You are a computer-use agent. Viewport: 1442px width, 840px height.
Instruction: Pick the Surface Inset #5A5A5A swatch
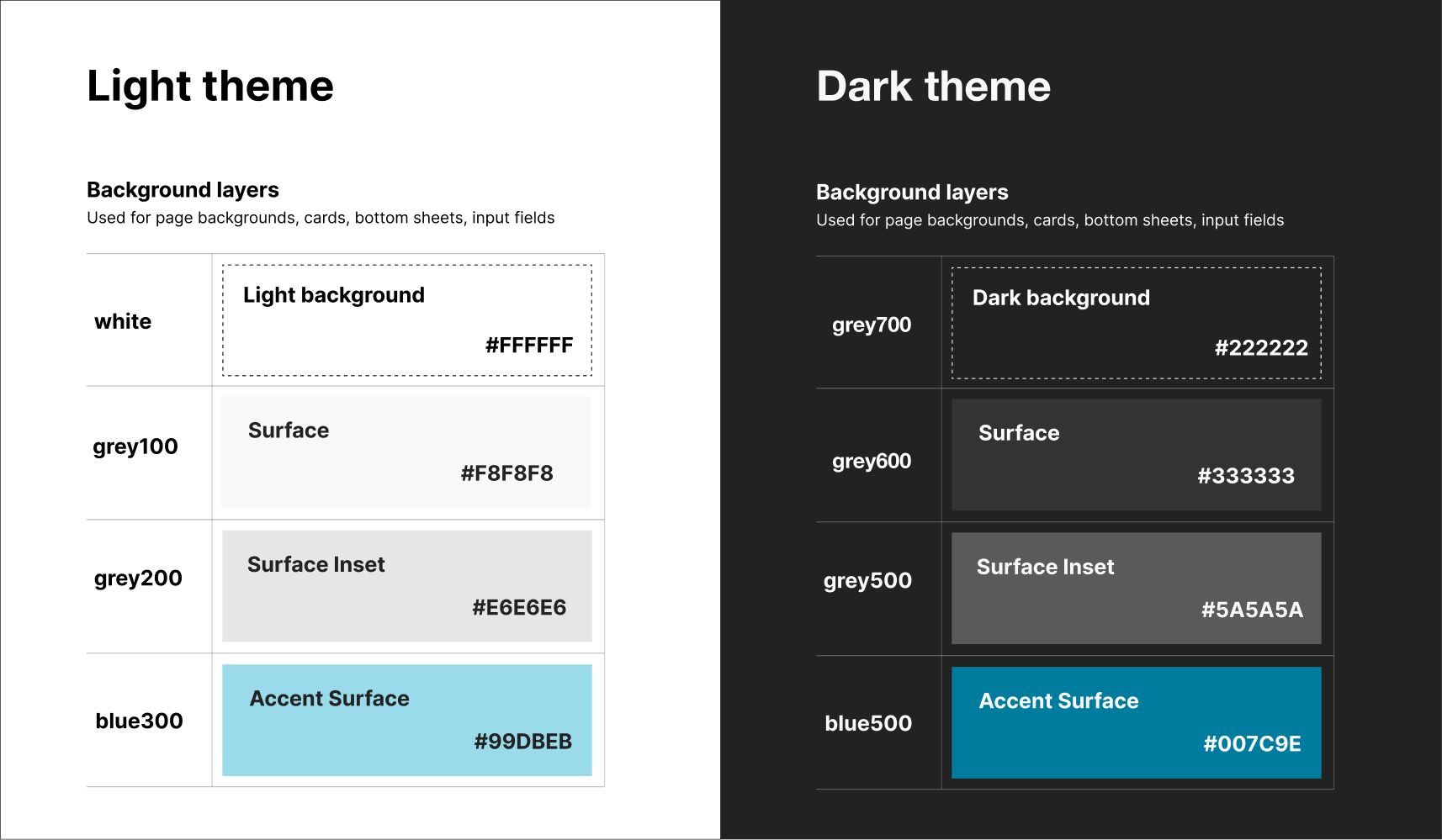pos(1137,589)
